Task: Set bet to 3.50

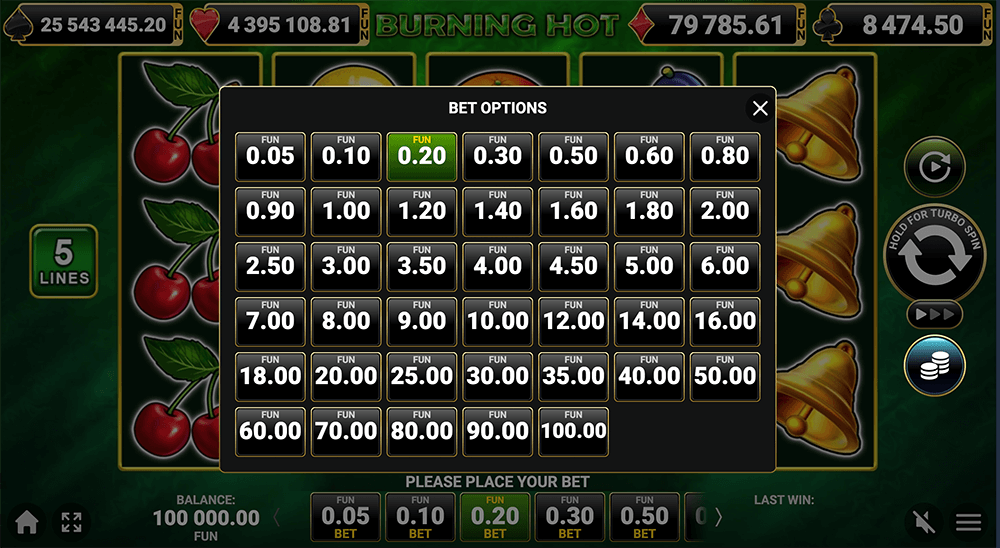Action: [422, 267]
